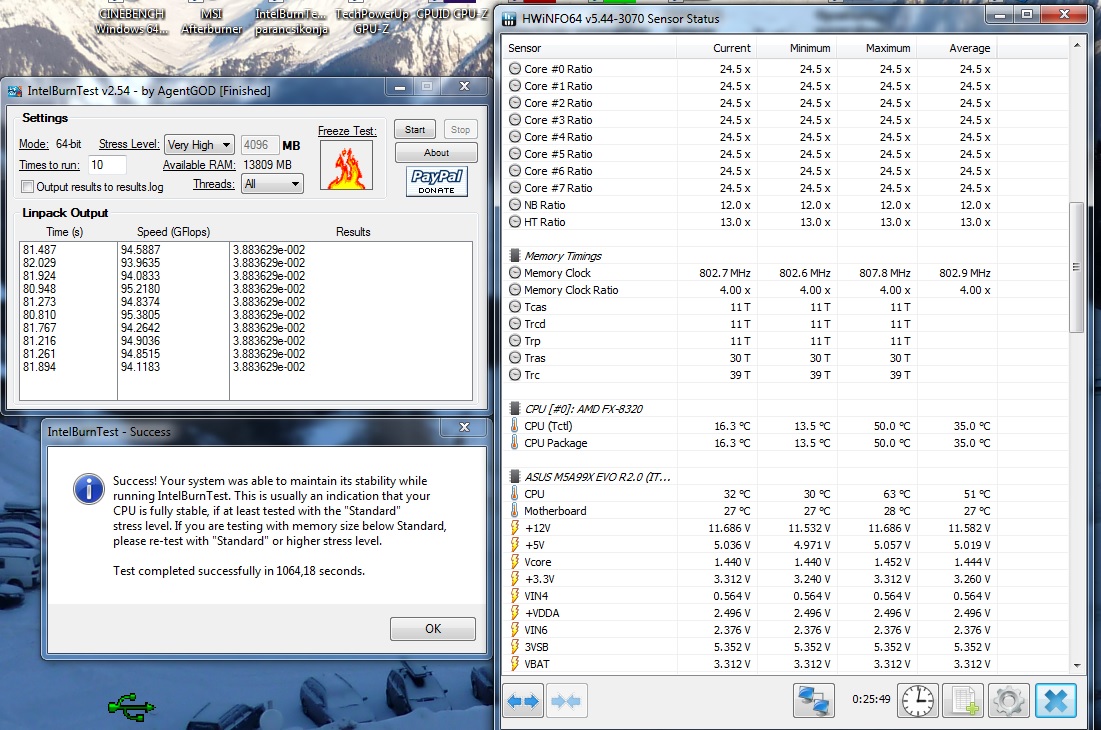This screenshot has height=730, width=1101.
Task: Click the 94.5887 speed entry in Linpack Output
Action: (140, 250)
